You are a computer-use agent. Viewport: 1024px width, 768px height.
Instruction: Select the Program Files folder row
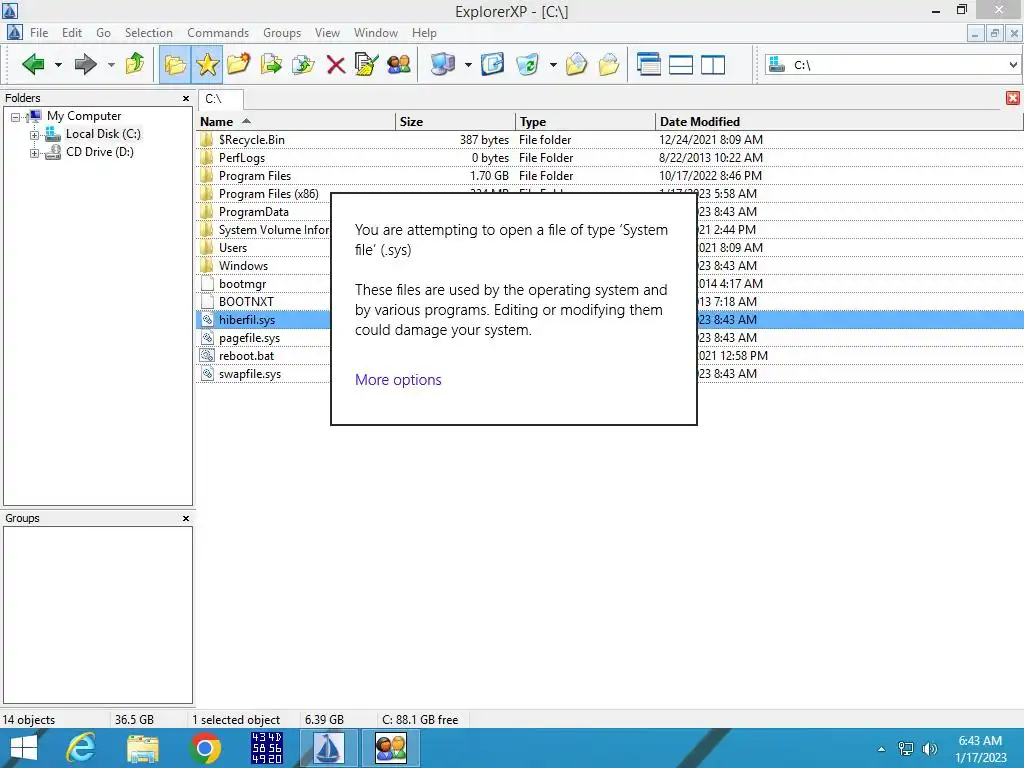609,176
